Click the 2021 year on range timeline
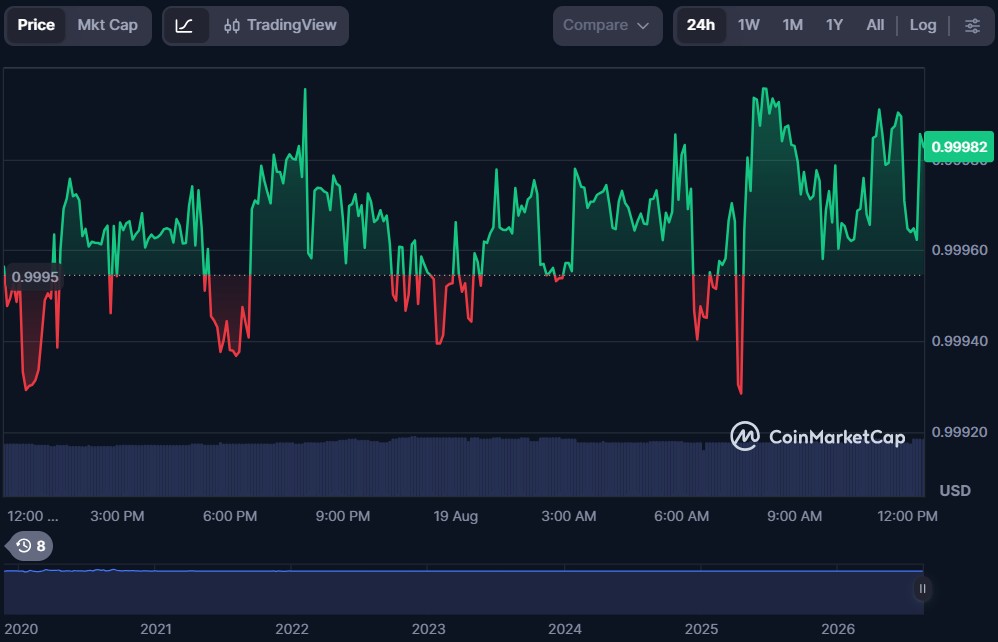Viewport: 998px width, 642px height. tap(156, 629)
